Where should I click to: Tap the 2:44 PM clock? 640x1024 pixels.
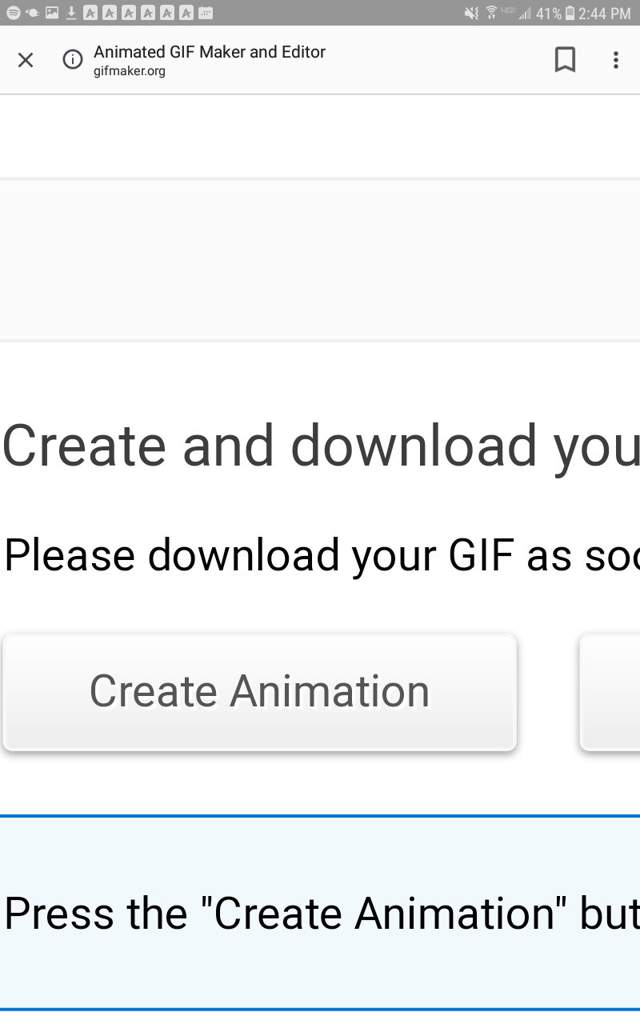click(605, 13)
